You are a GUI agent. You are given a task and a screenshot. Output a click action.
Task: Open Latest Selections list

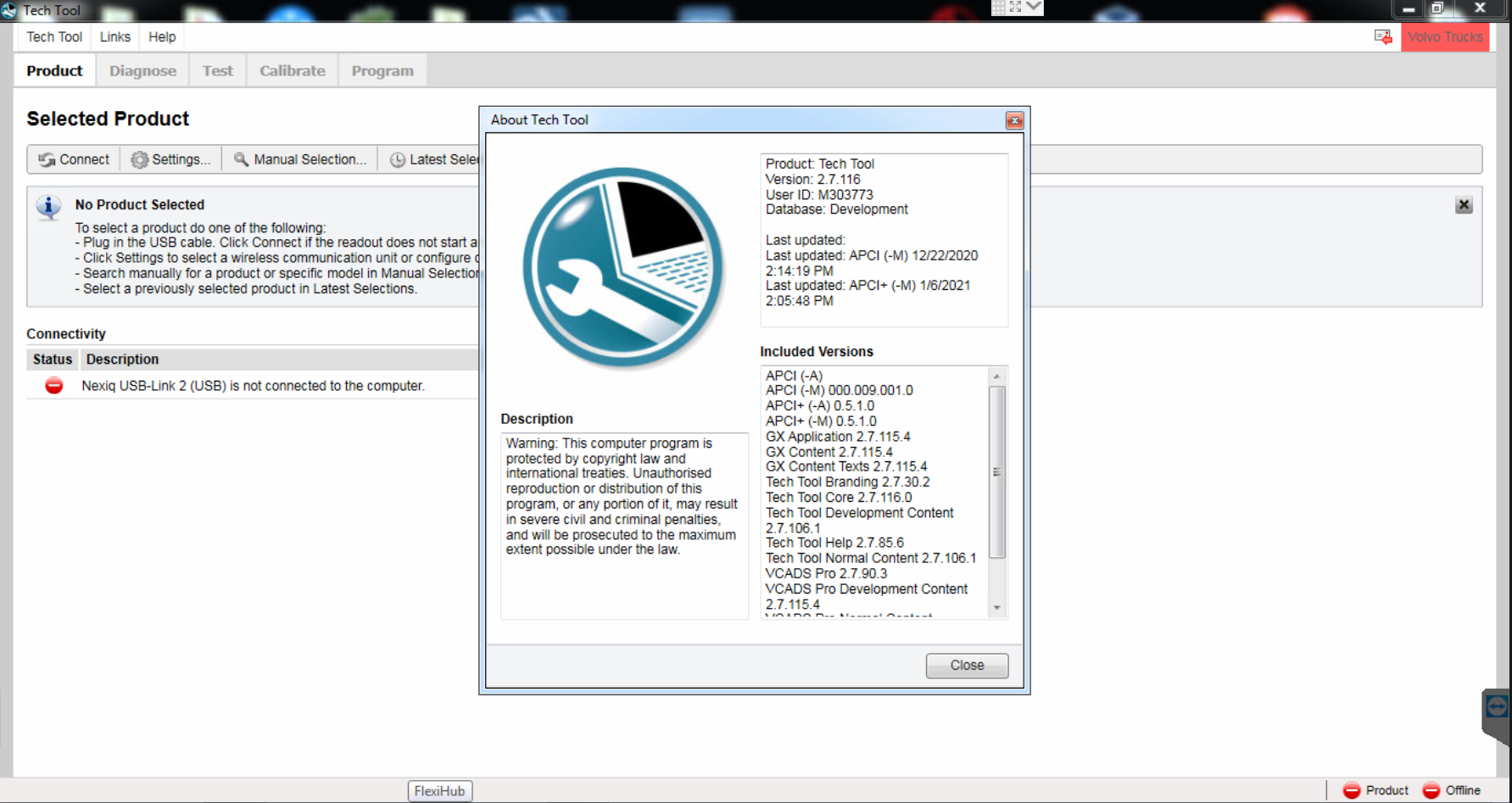[x=434, y=159]
